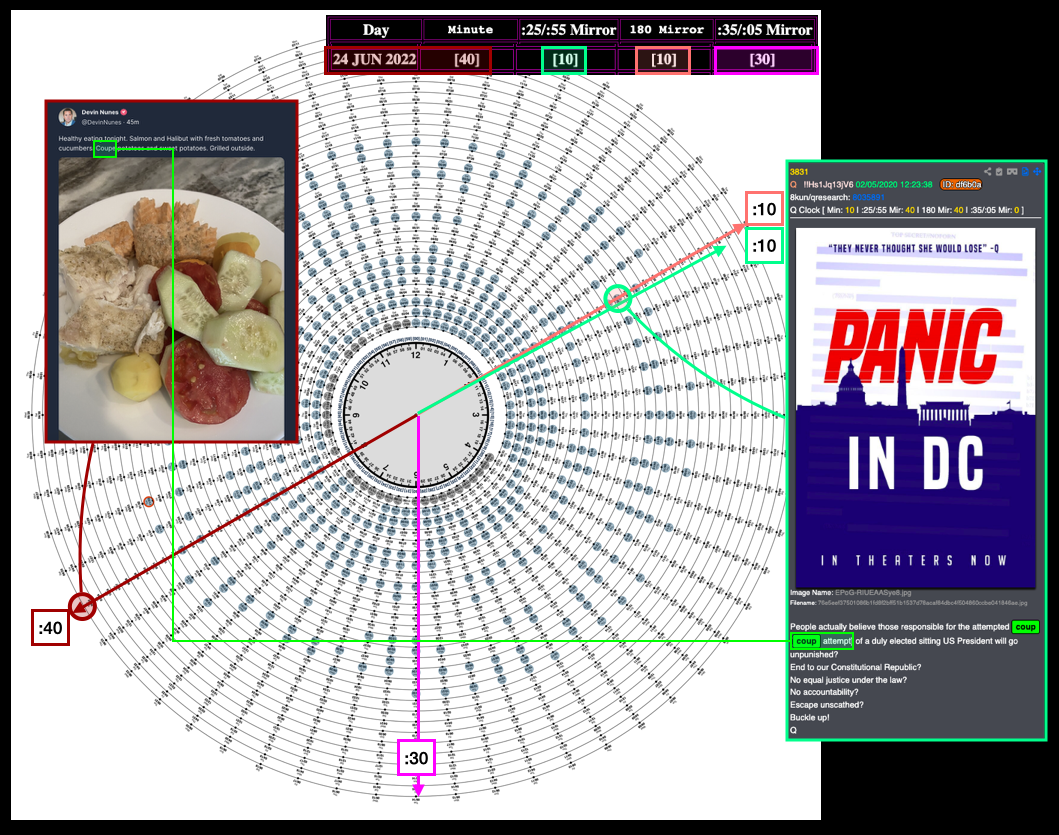Click the 'Day' header cell
The image size is (1059, 835).
click(376, 30)
